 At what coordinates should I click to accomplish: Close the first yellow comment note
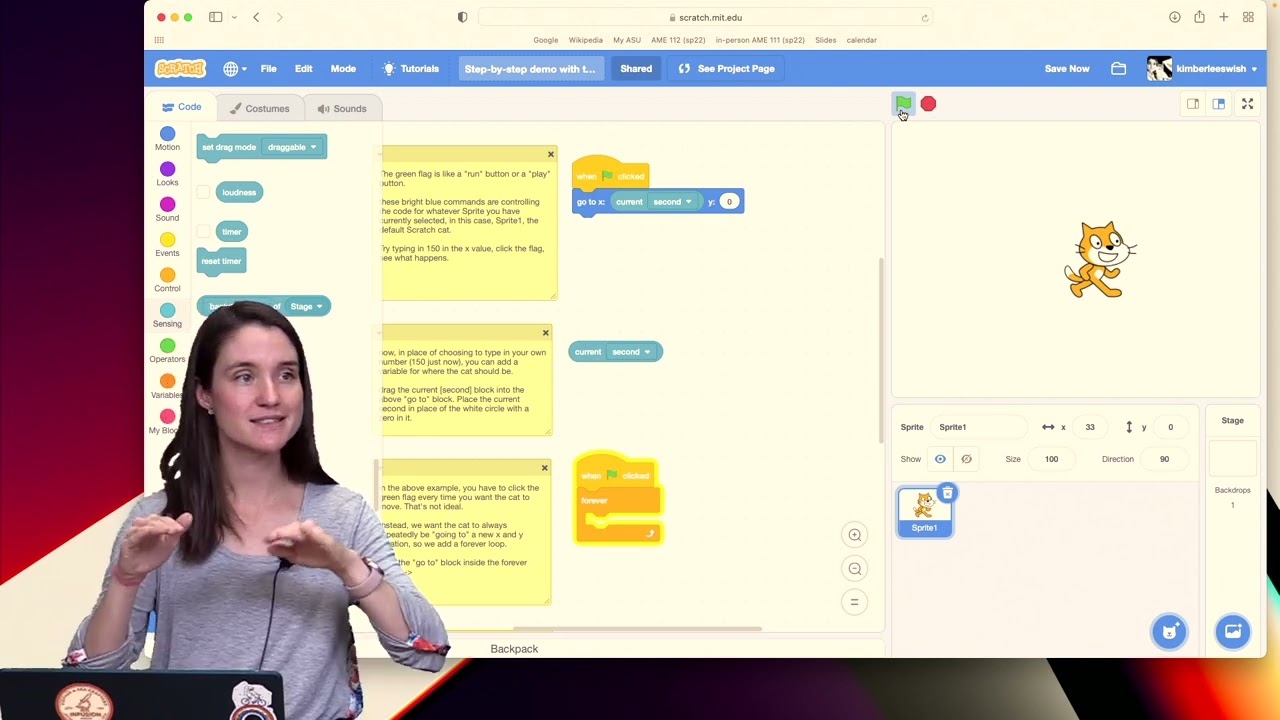click(550, 154)
